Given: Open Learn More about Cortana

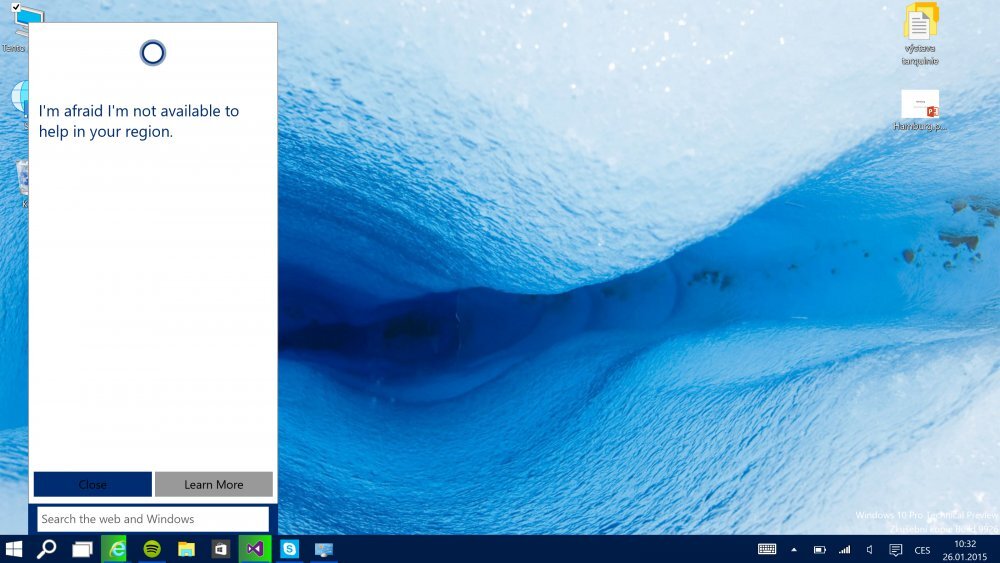Looking at the screenshot, I should pyautogui.click(x=214, y=485).
